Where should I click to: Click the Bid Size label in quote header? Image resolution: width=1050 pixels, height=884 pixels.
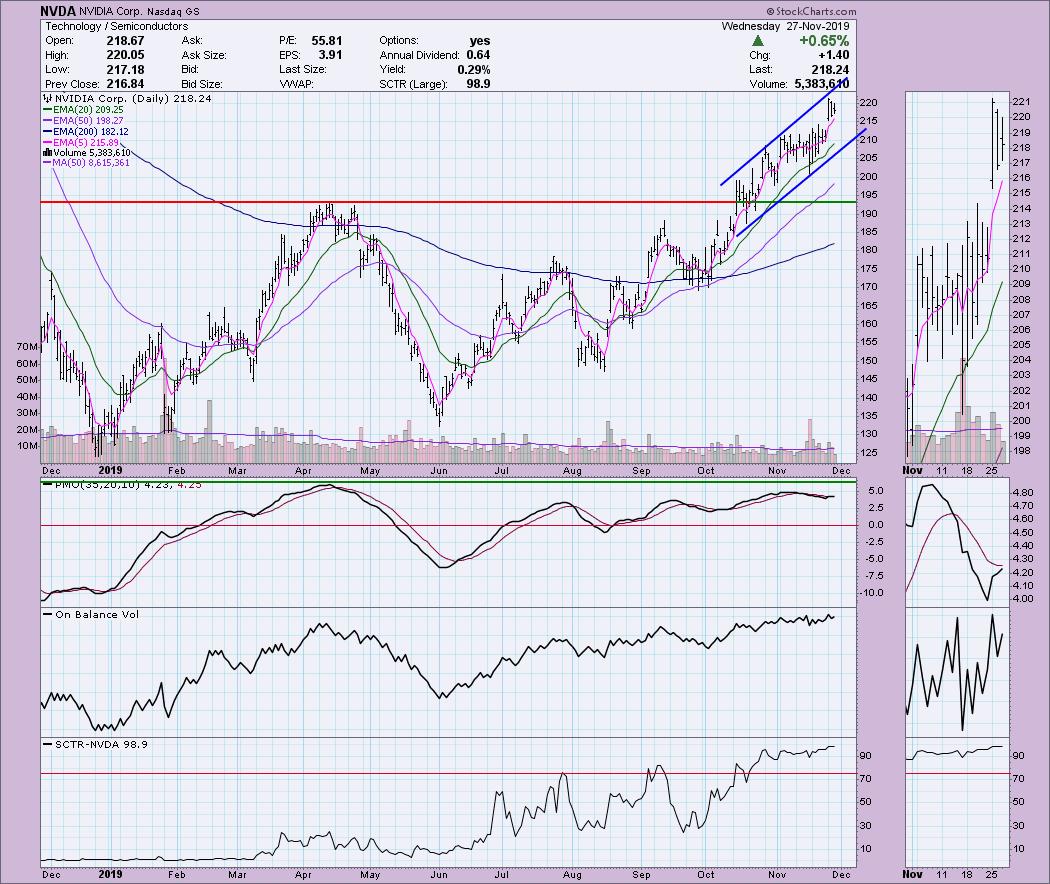(202, 84)
